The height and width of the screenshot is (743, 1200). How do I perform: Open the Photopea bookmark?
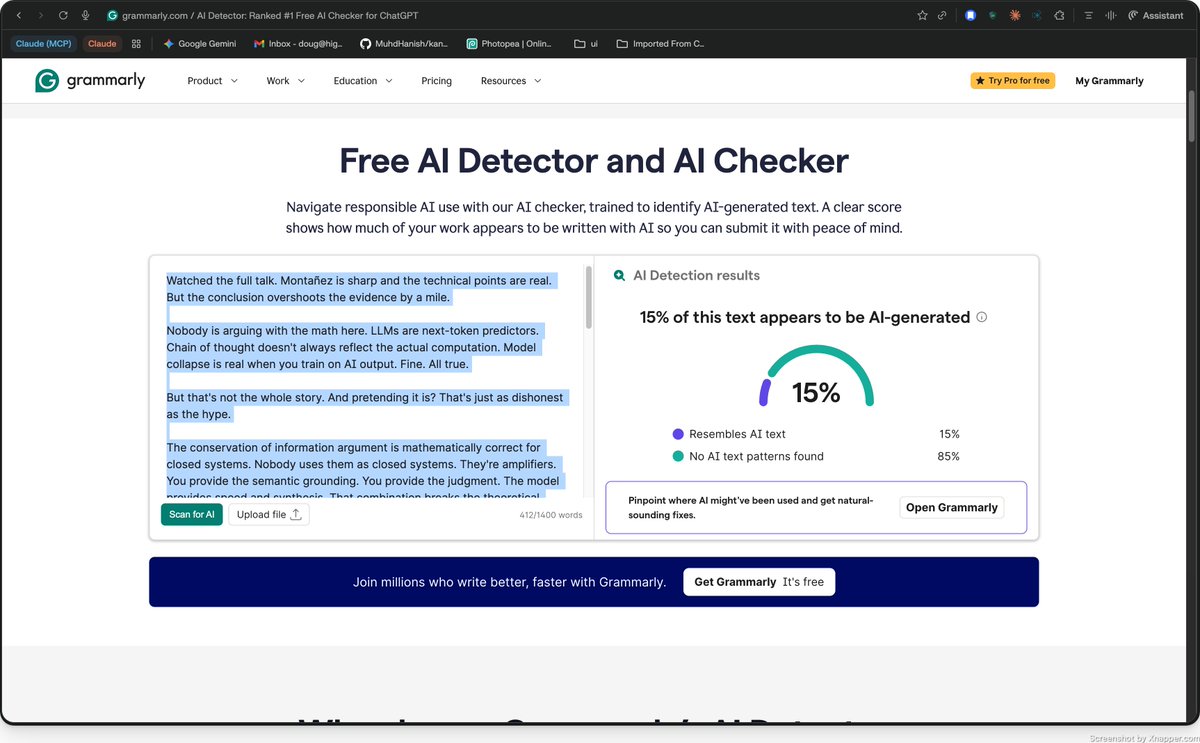point(510,44)
